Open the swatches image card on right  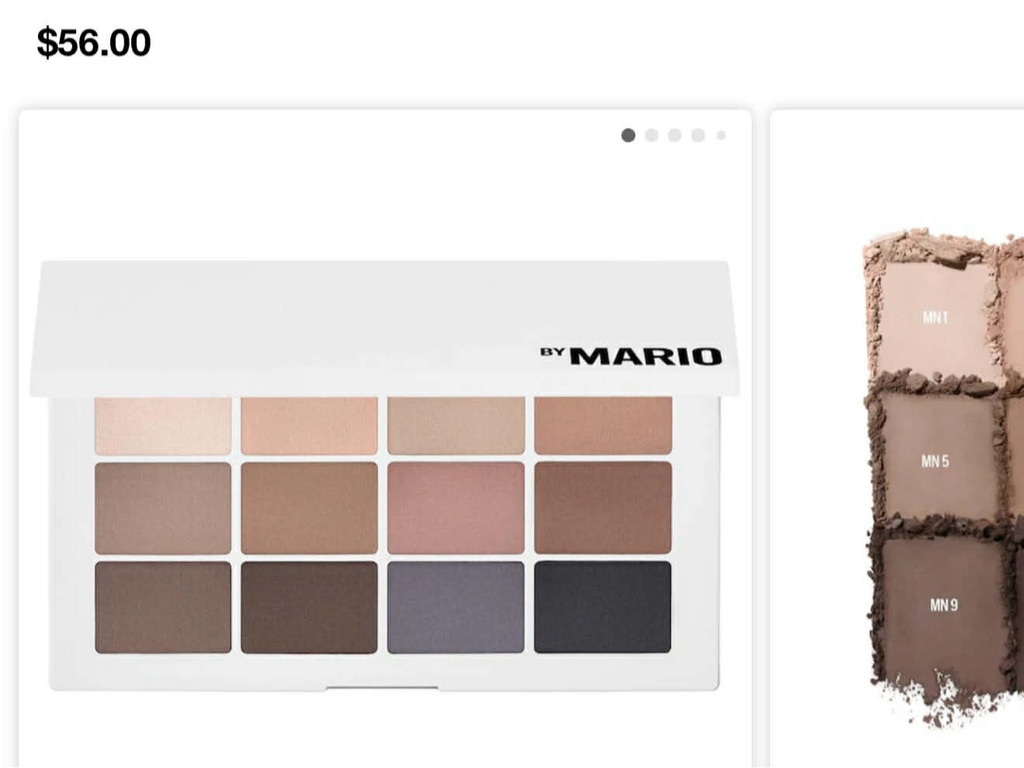point(897,439)
